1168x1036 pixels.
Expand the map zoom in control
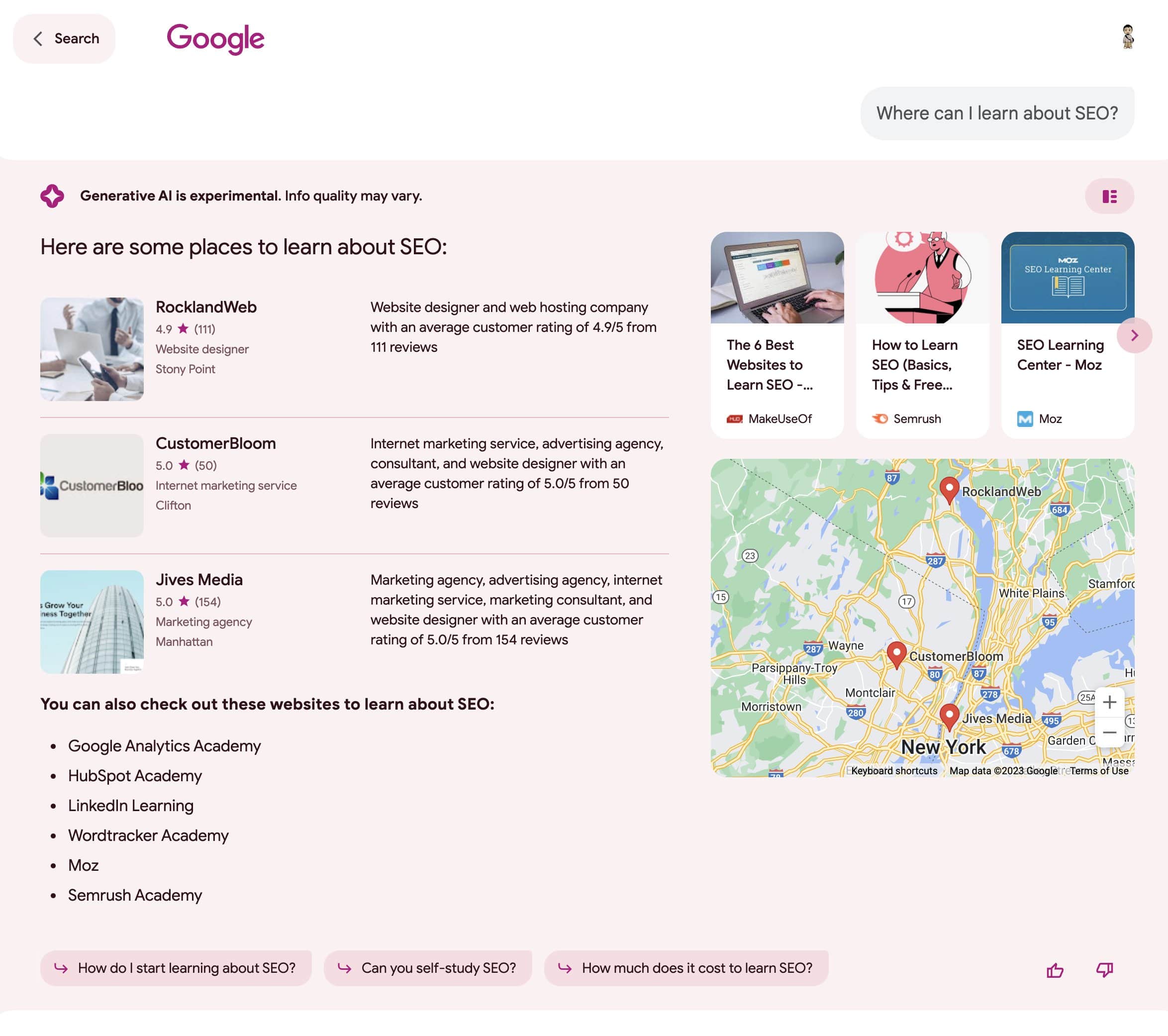[x=1109, y=702]
